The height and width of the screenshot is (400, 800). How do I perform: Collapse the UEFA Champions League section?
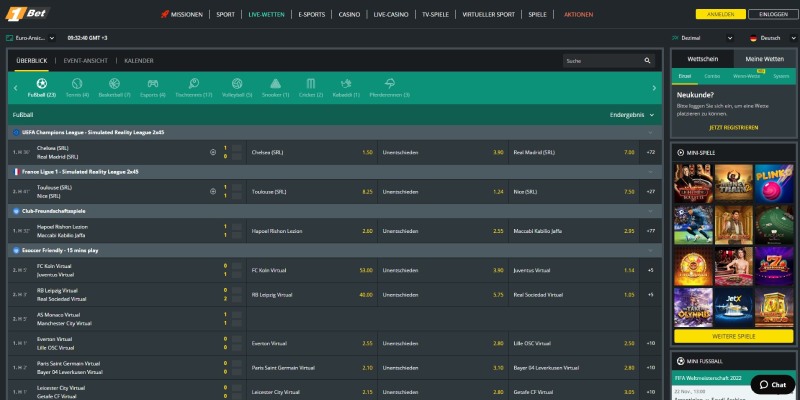click(x=650, y=133)
